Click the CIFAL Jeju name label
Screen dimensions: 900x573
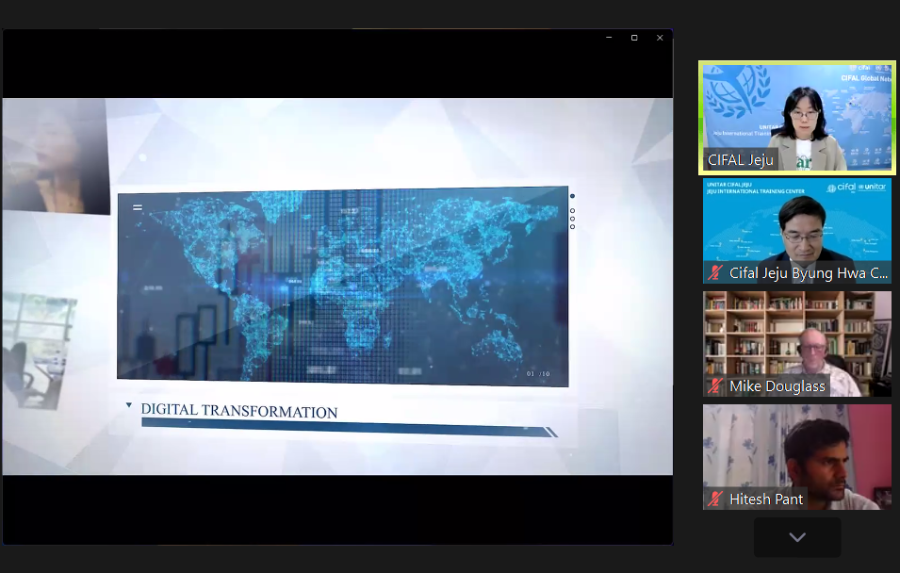point(740,160)
